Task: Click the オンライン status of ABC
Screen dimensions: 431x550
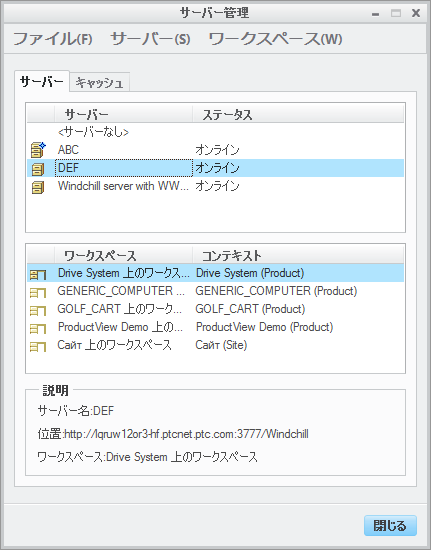Action: coord(217,150)
